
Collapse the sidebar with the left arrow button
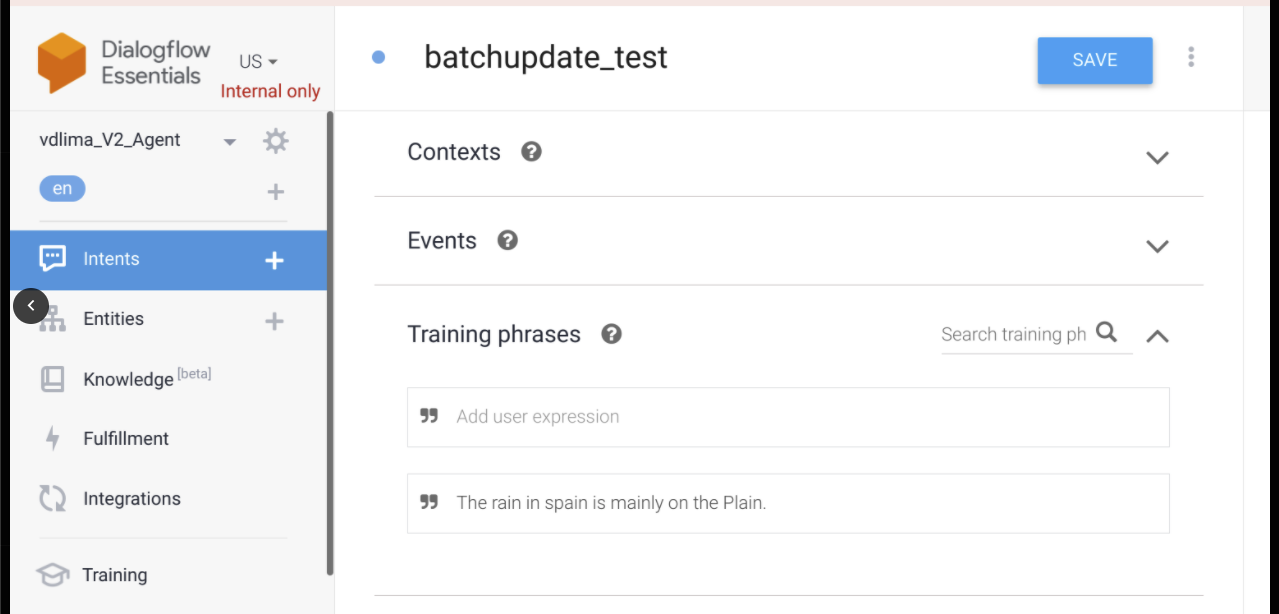31,305
